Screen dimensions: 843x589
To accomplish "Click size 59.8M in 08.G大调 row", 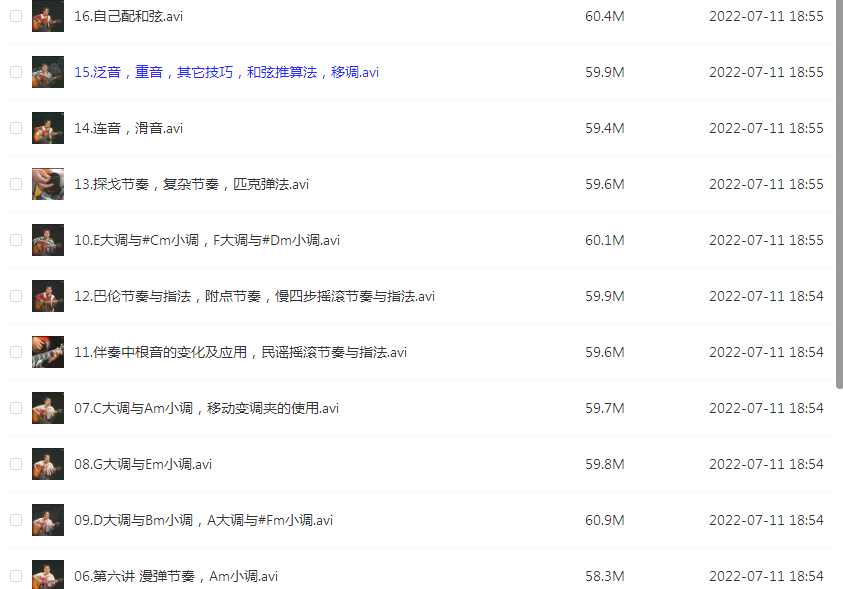I will click(605, 464).
